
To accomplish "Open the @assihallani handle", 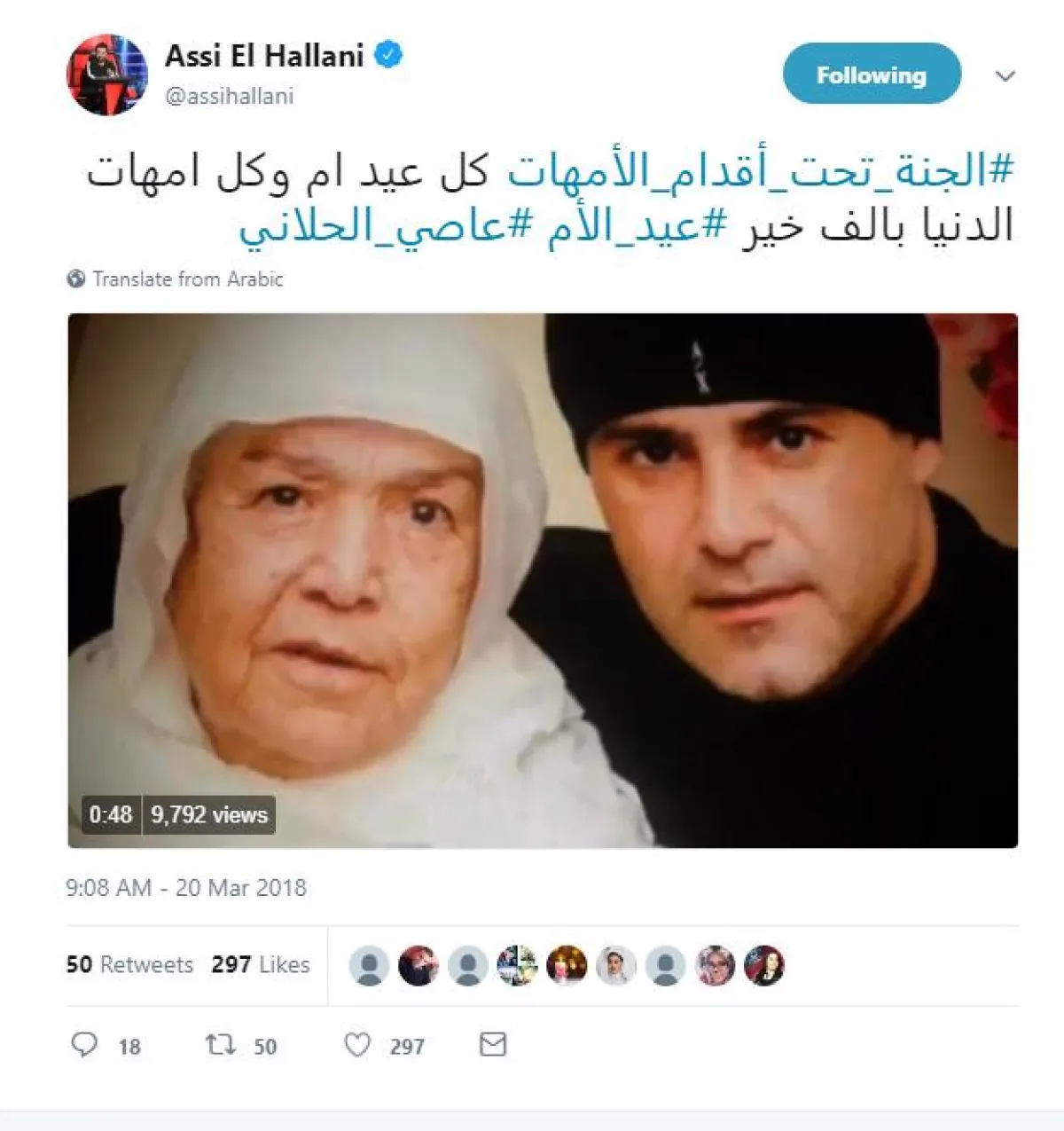I will (230, 96).
